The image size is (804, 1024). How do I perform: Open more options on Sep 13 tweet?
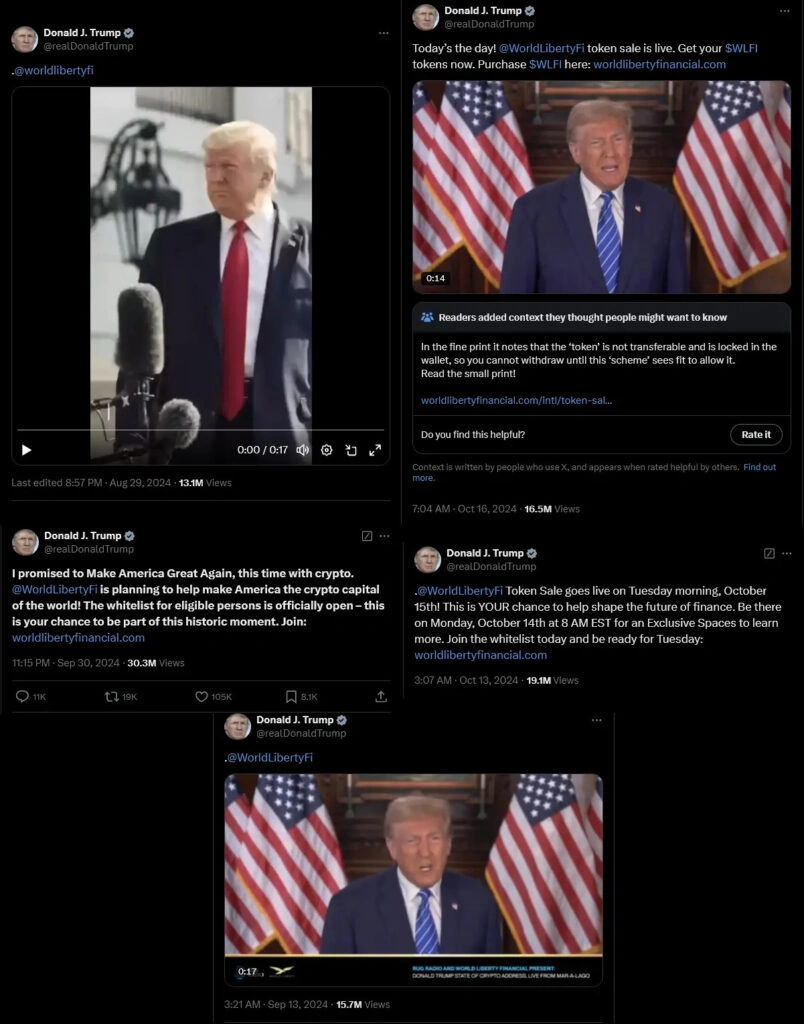pyautogui.click(x=596, y=720)
